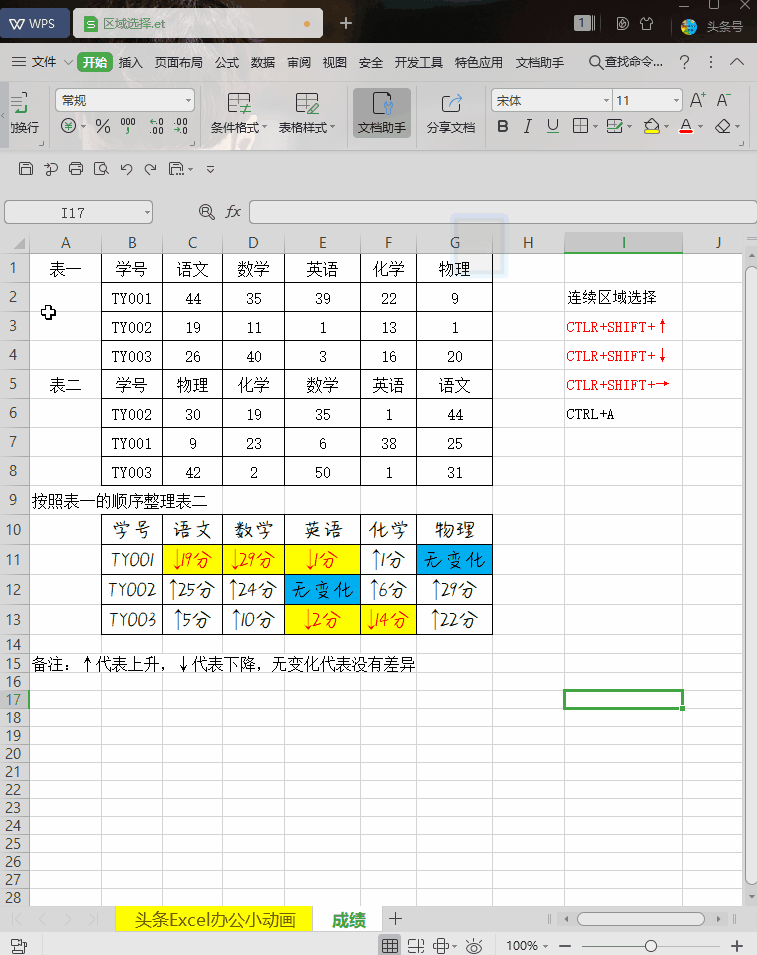Click the increase decimal places icon

point(157,126)
